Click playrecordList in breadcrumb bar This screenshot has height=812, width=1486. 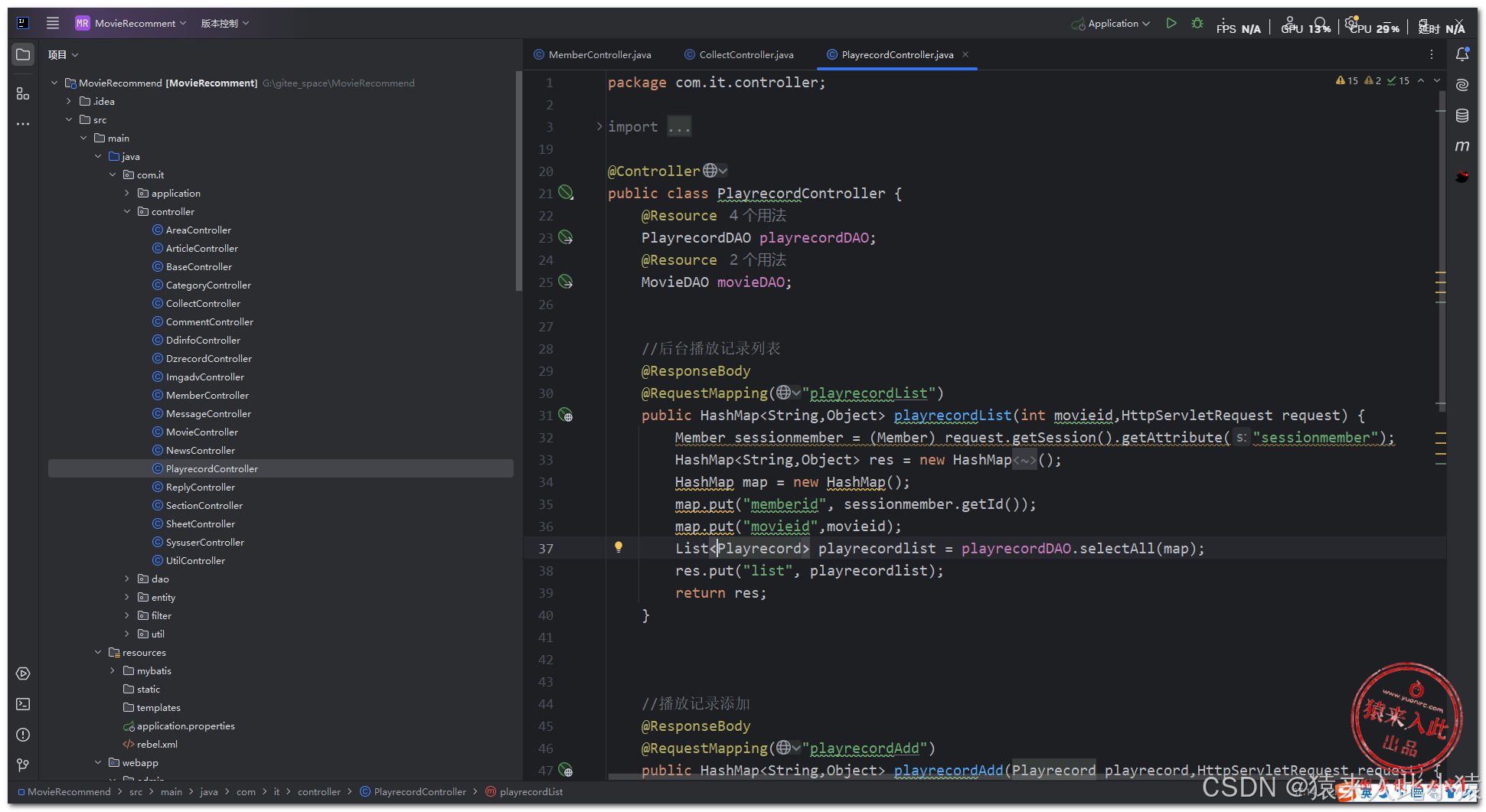tap(531, 791)
